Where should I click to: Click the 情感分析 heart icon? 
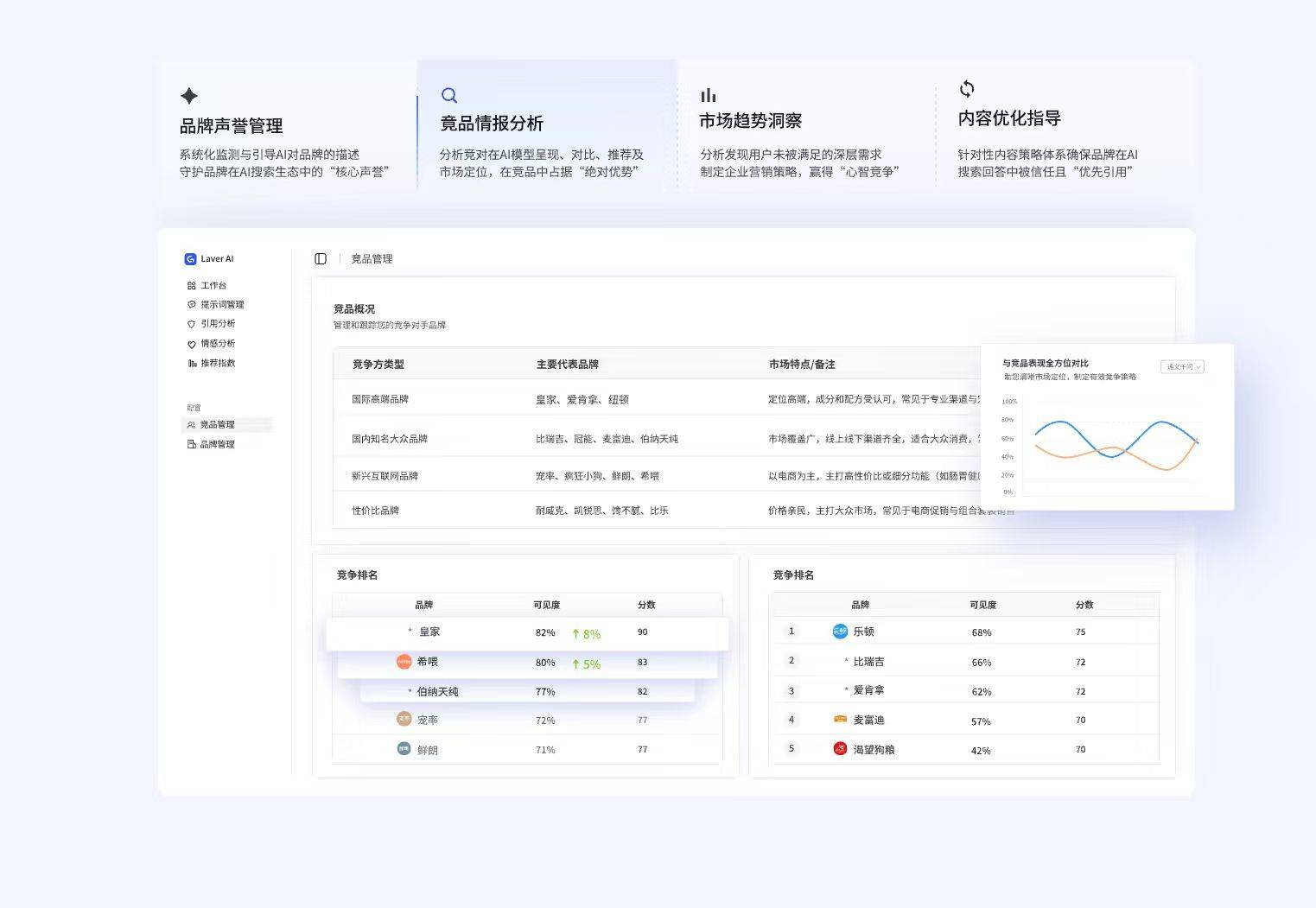click(x=192, y=344)
